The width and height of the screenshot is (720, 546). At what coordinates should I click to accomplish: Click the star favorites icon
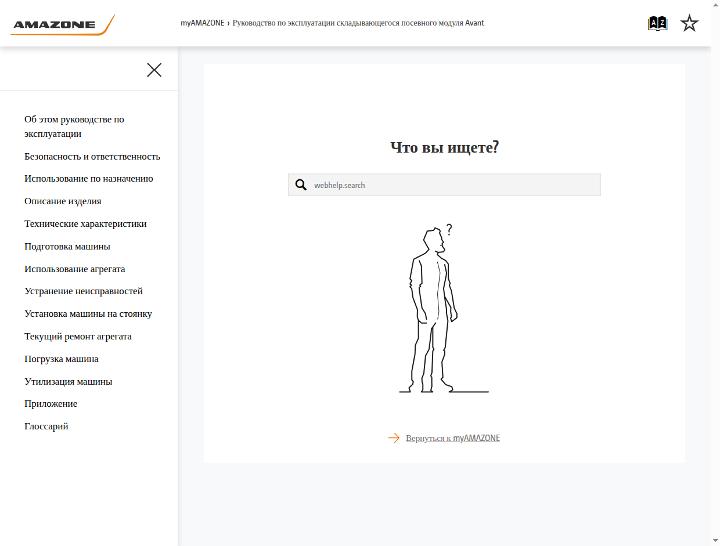[689, 23]
